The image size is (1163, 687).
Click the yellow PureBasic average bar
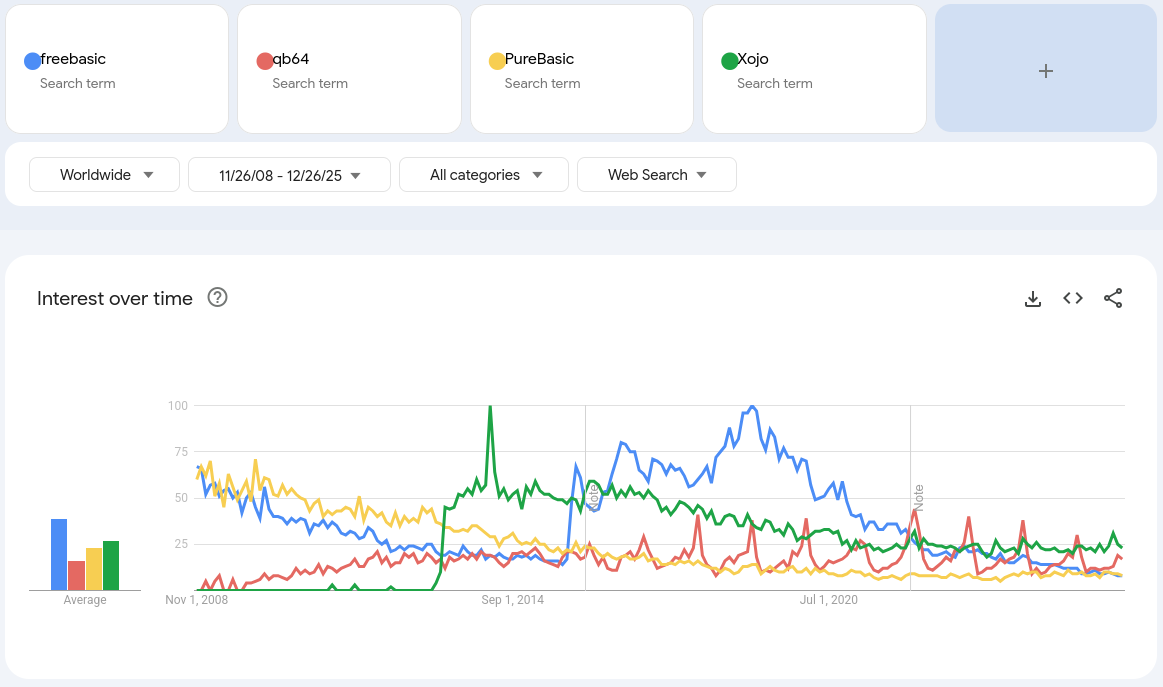pyautogui.click(x=94, y=569)
